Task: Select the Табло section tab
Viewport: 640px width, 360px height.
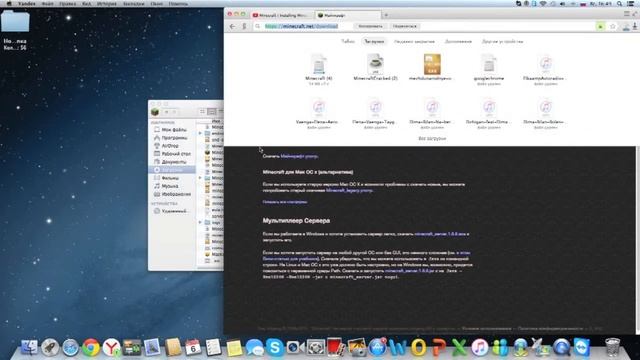Action: tap(348, 41)
